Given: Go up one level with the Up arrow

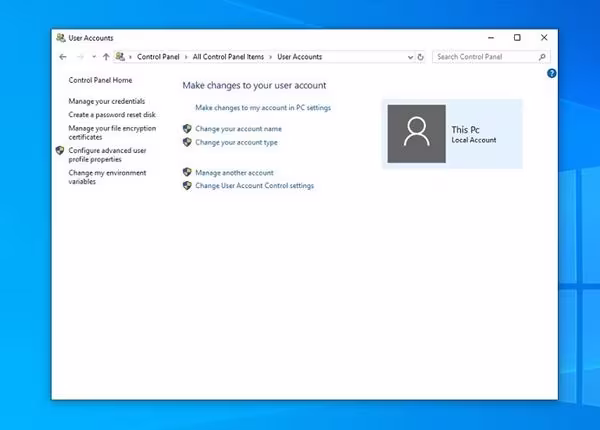Looking at the screenshot, I should pyautogui.click(x=106, y=57).
